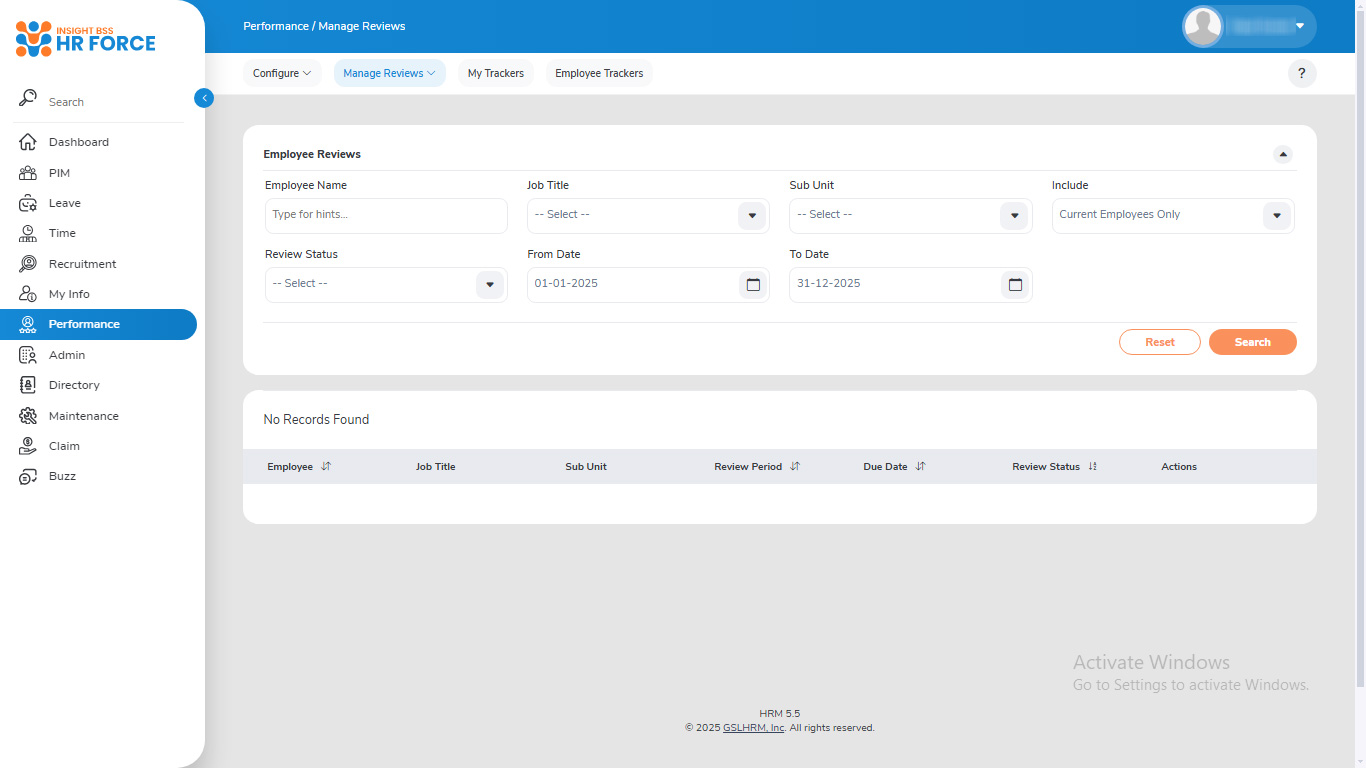Click the Maintenance gear icon
The height and width of the screenshot is (768, 1366).
(x=28, y=416)
